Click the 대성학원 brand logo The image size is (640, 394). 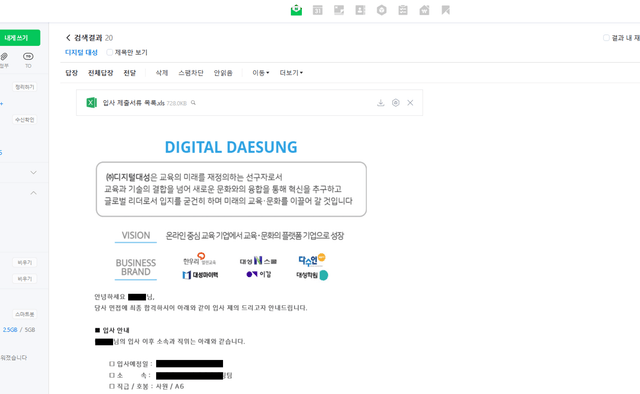(312, 275)
